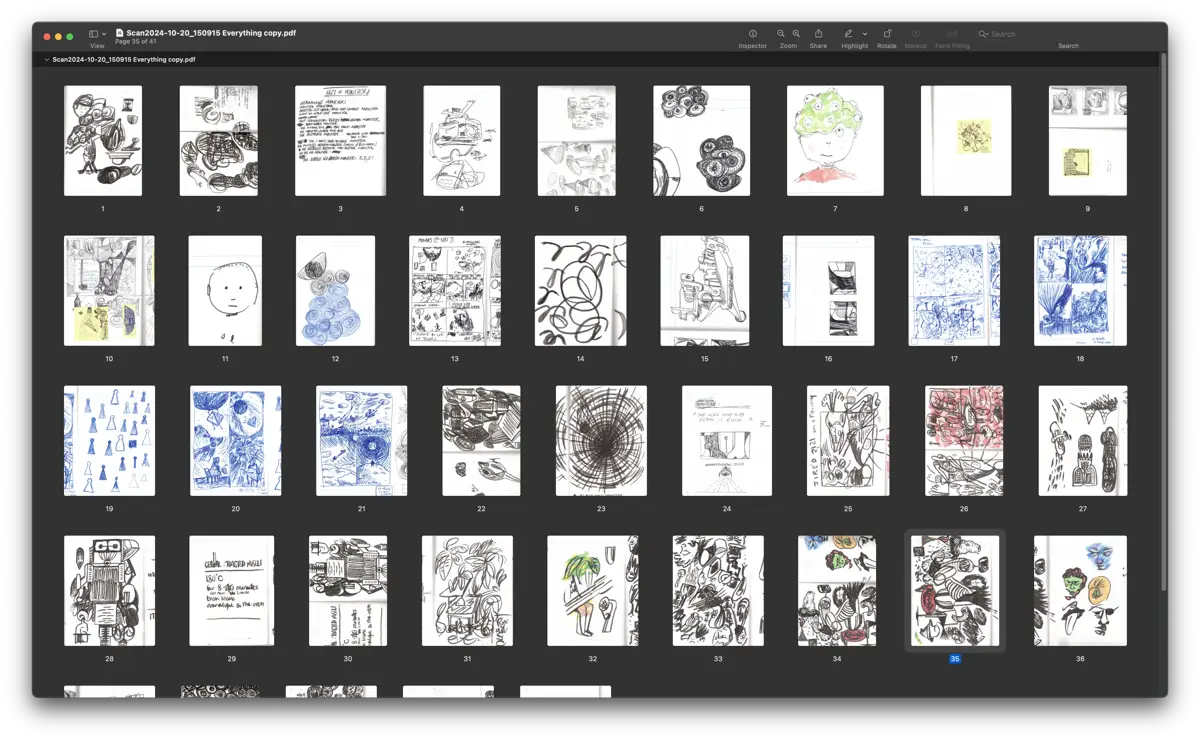Select colored faces page 36 thumbnail

[x=1080, y=591]
